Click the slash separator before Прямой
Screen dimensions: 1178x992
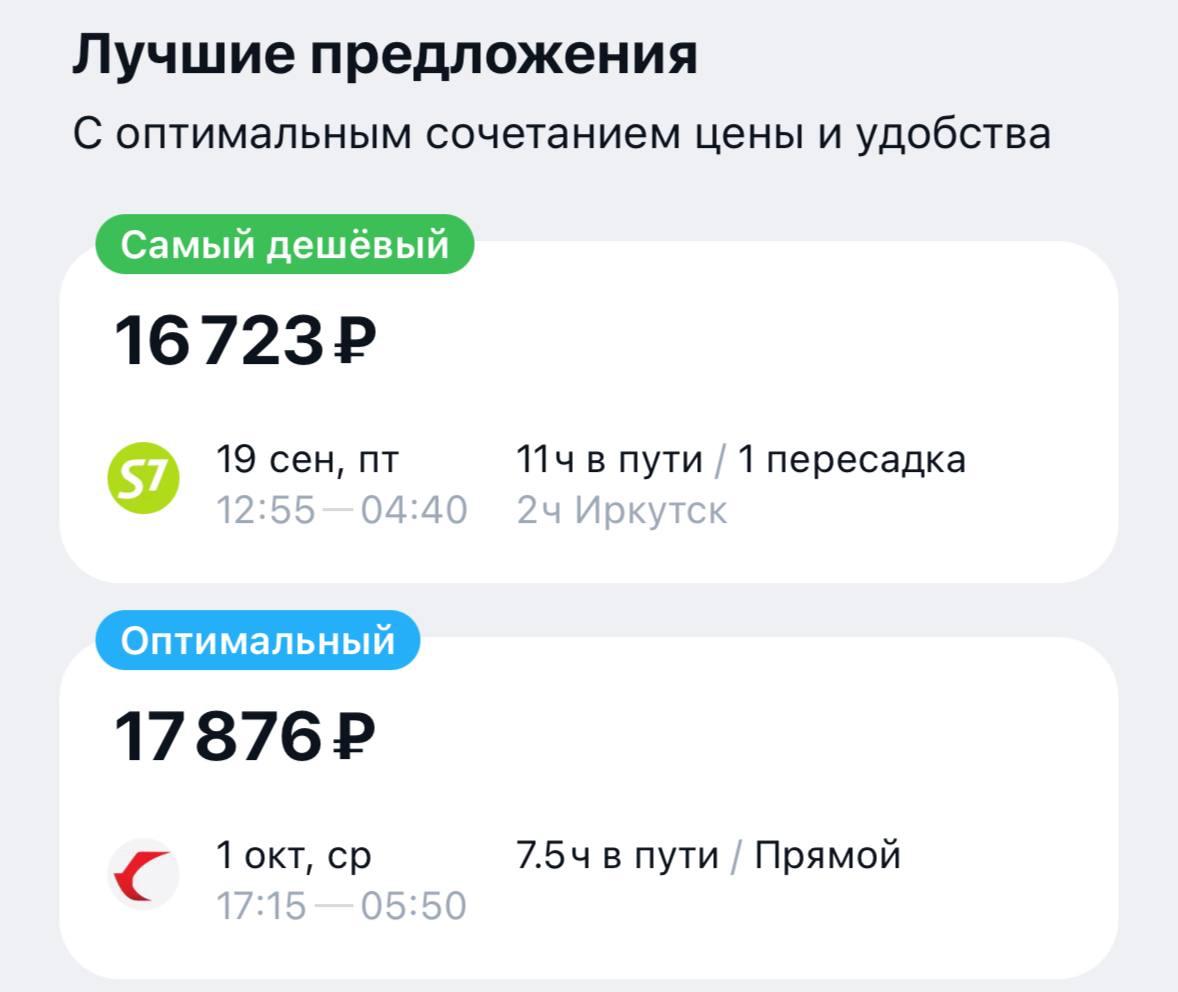point(737,856)
